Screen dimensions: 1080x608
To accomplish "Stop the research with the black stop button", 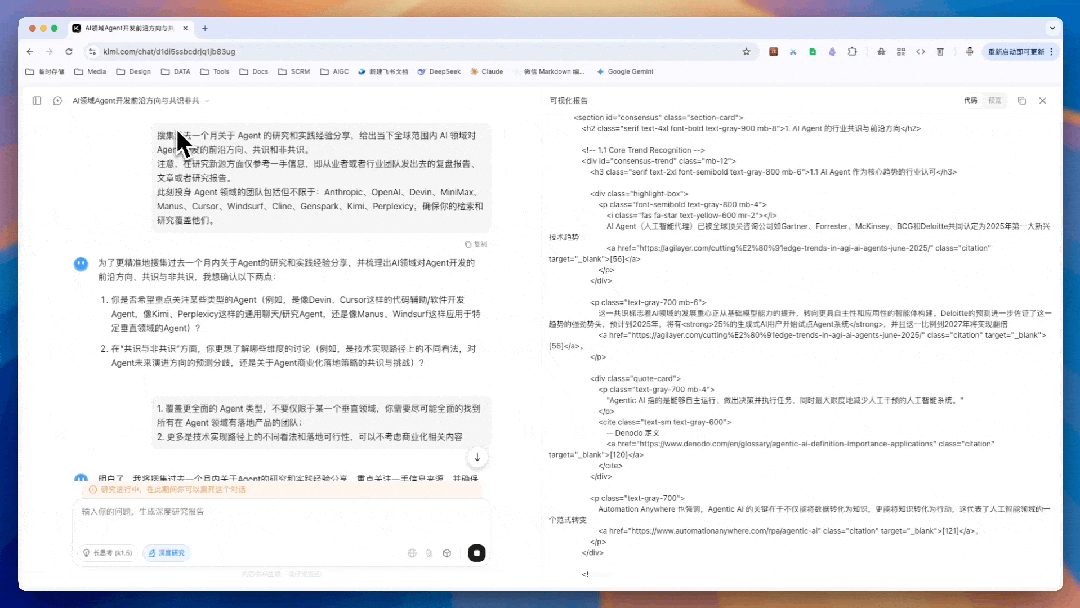I will (477, 553).
